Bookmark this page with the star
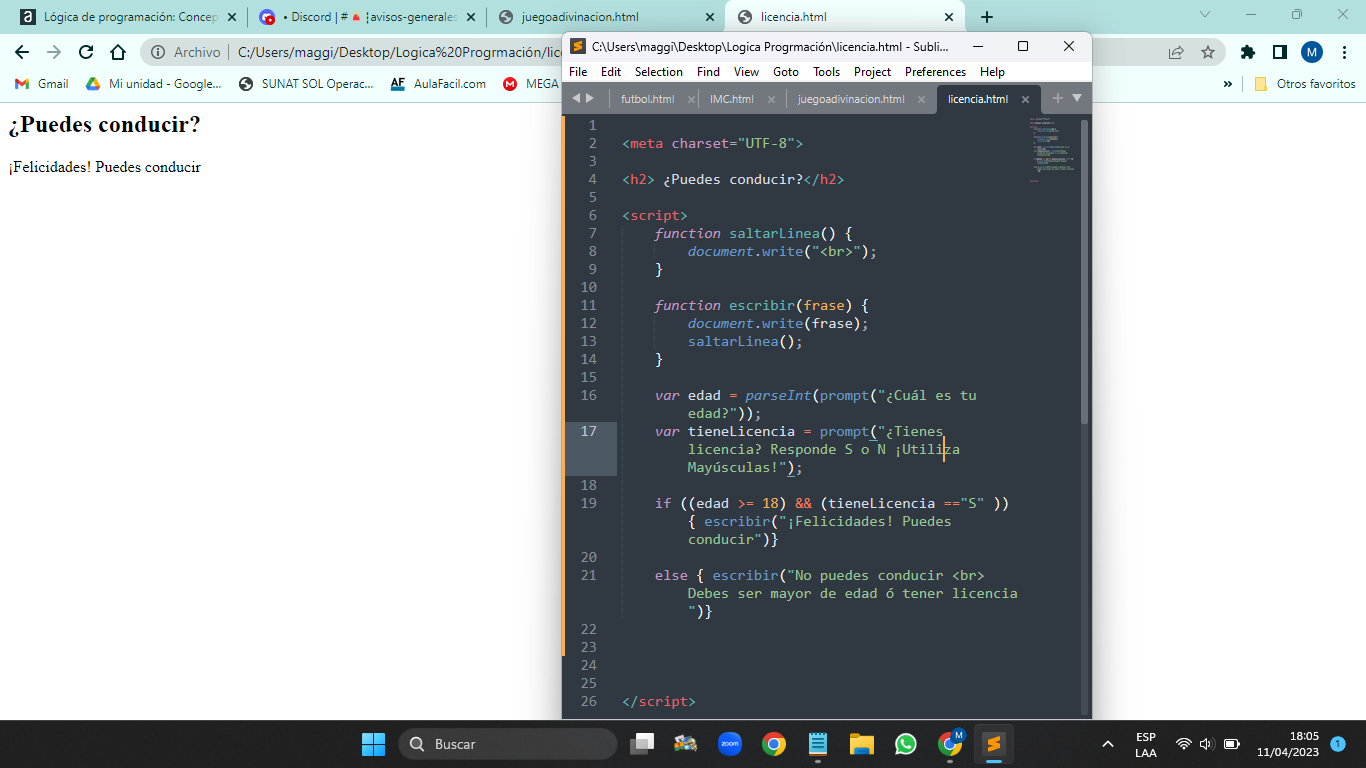 click(1208, 52)
